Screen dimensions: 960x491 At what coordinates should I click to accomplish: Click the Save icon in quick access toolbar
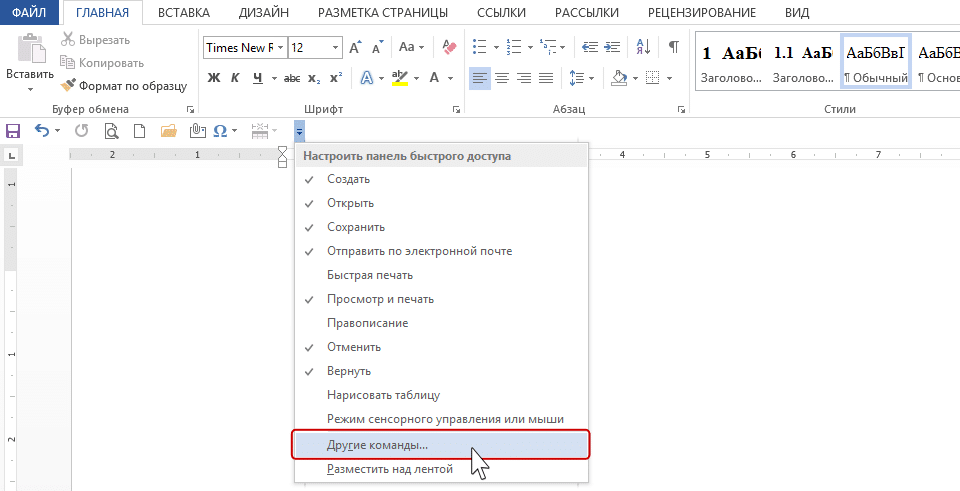(13, 130)
